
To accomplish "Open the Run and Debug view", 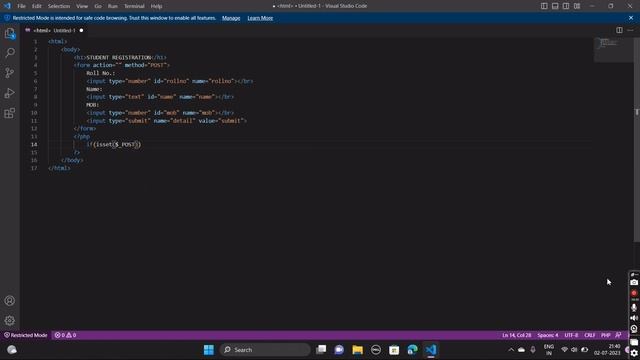I will [10, 93].
